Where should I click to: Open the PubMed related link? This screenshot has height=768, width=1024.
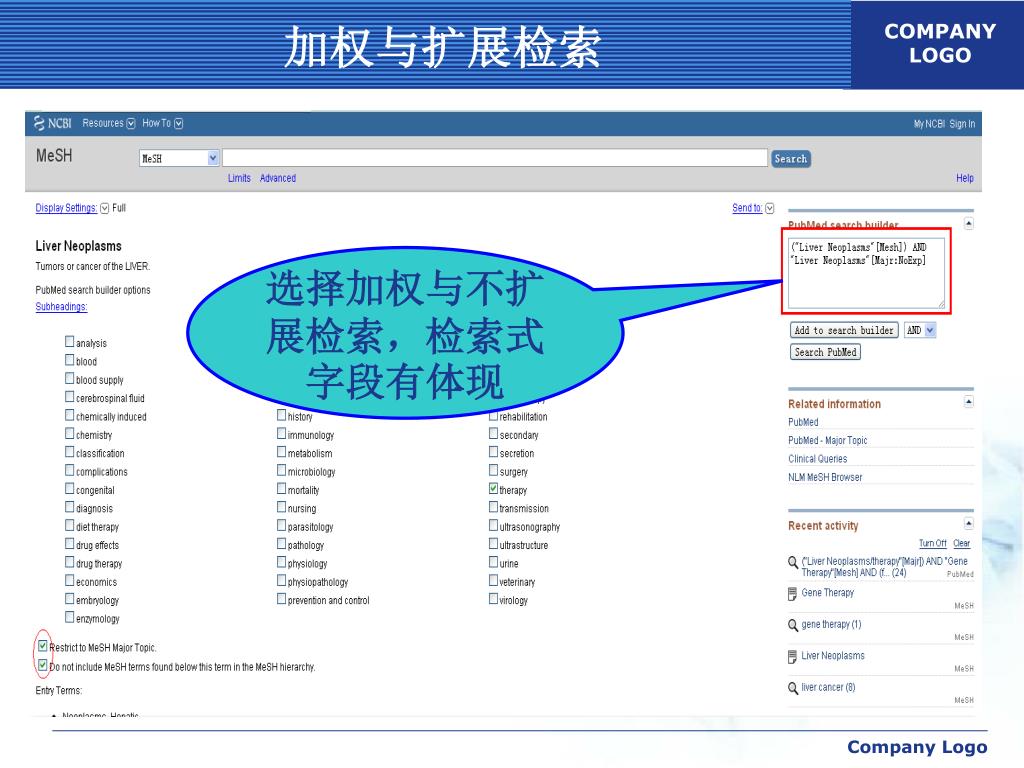[803, 422]
